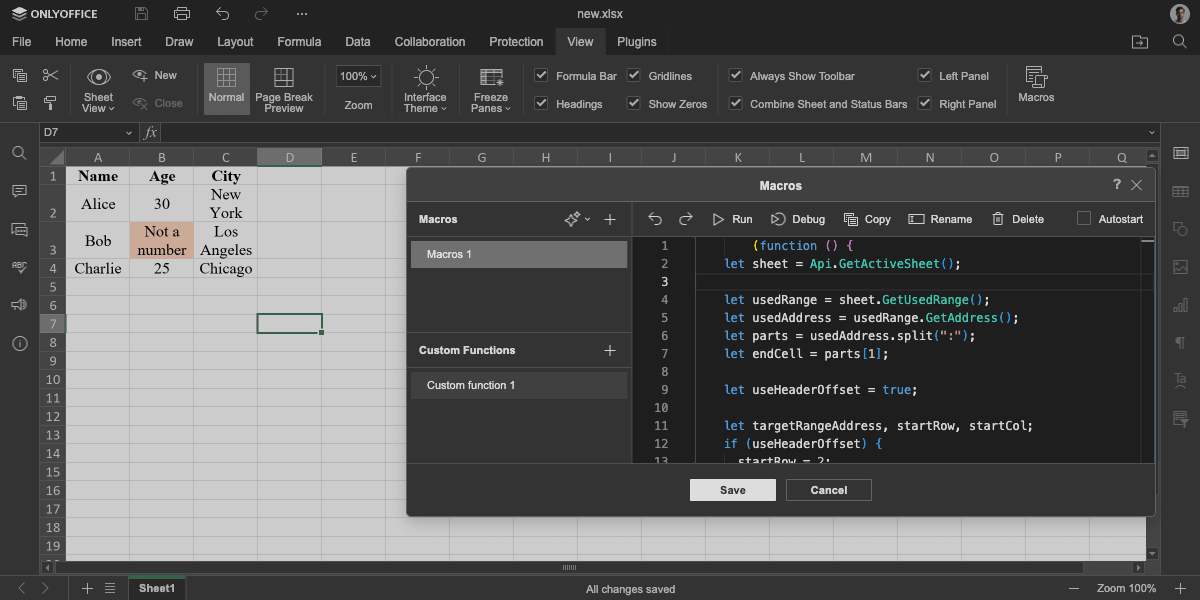Open Cell settings in right sidebar
Screen dimensions: 1200x600
pos(1181,153)
